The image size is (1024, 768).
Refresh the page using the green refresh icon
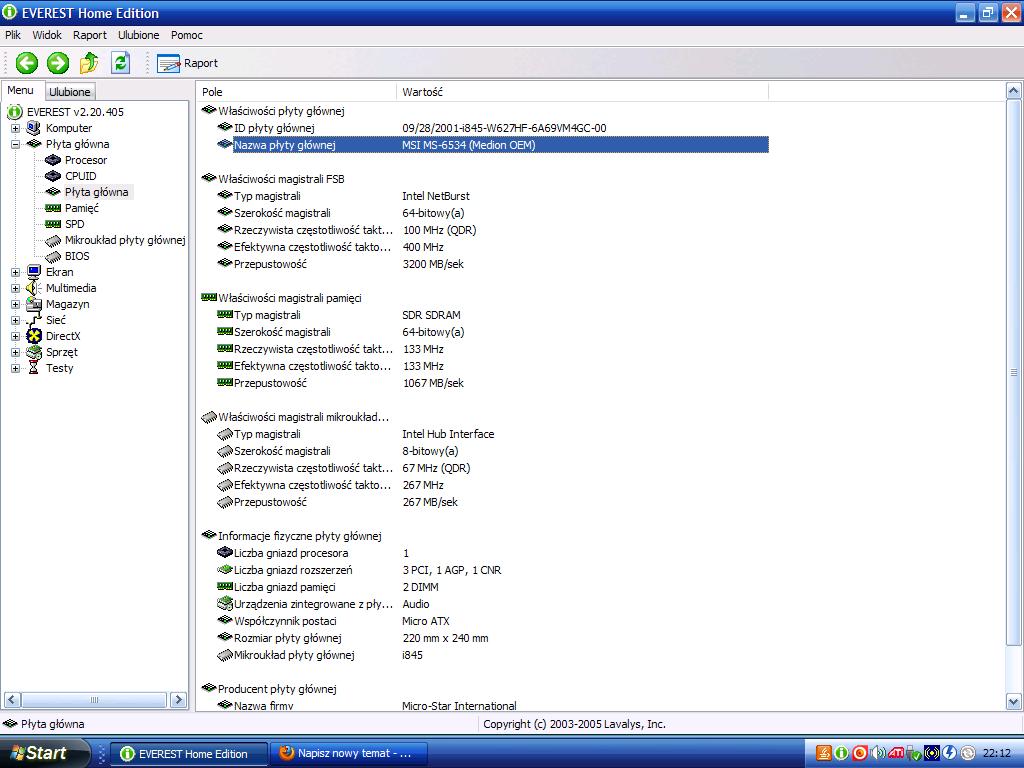tap(120, 63)
